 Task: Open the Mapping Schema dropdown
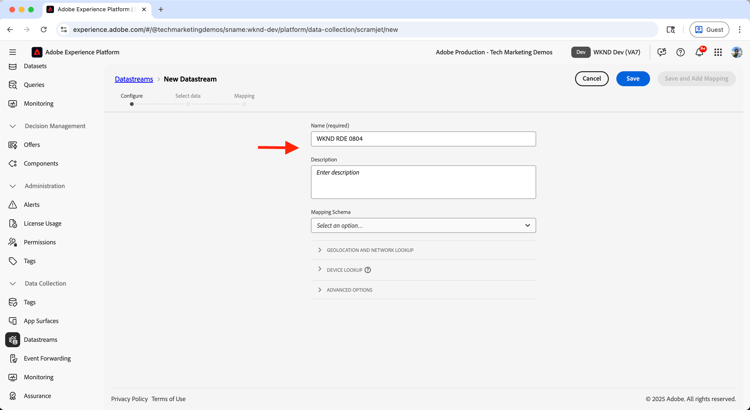point(423,225)
